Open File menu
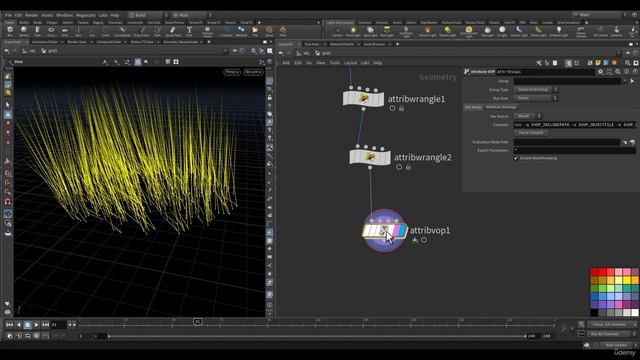640x360 pixels. click(x=8, y=15)
